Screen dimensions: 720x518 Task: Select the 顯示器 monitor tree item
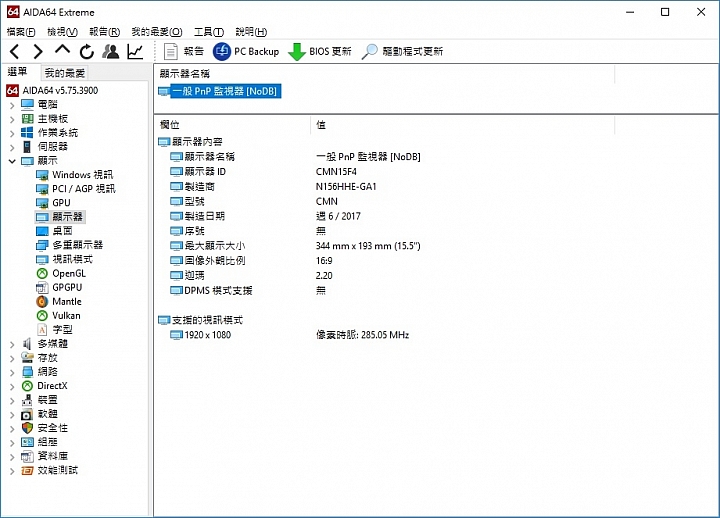point(67,216)
